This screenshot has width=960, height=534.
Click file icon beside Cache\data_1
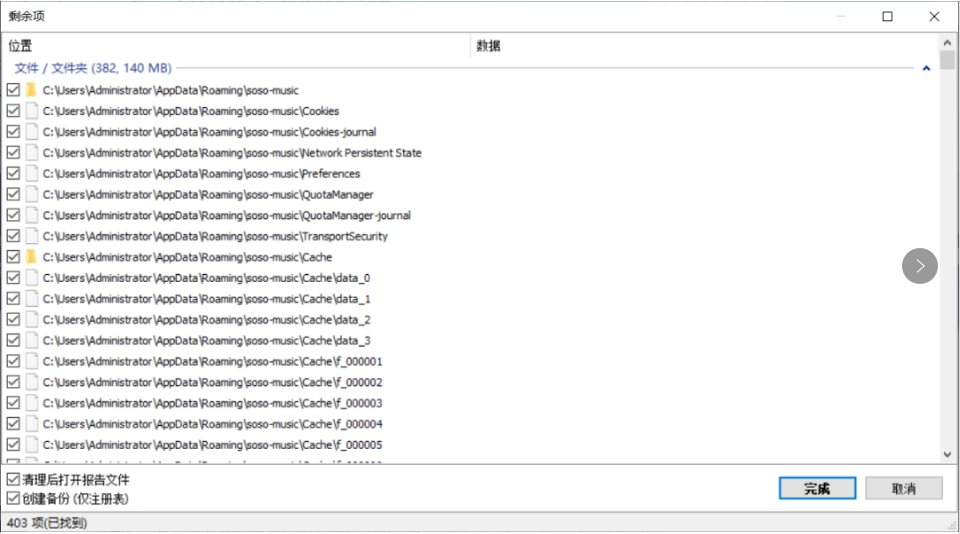coord(32,298)
